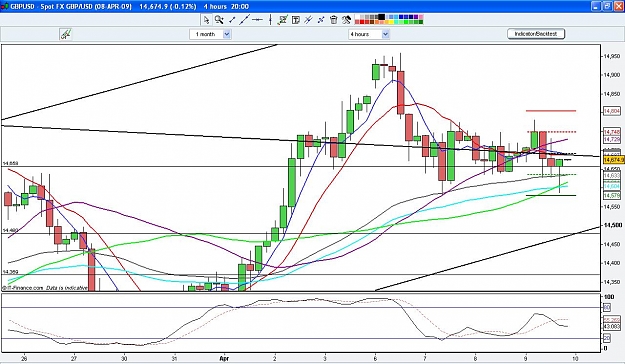Click the stochastic 80 level label

pos(607,307)
